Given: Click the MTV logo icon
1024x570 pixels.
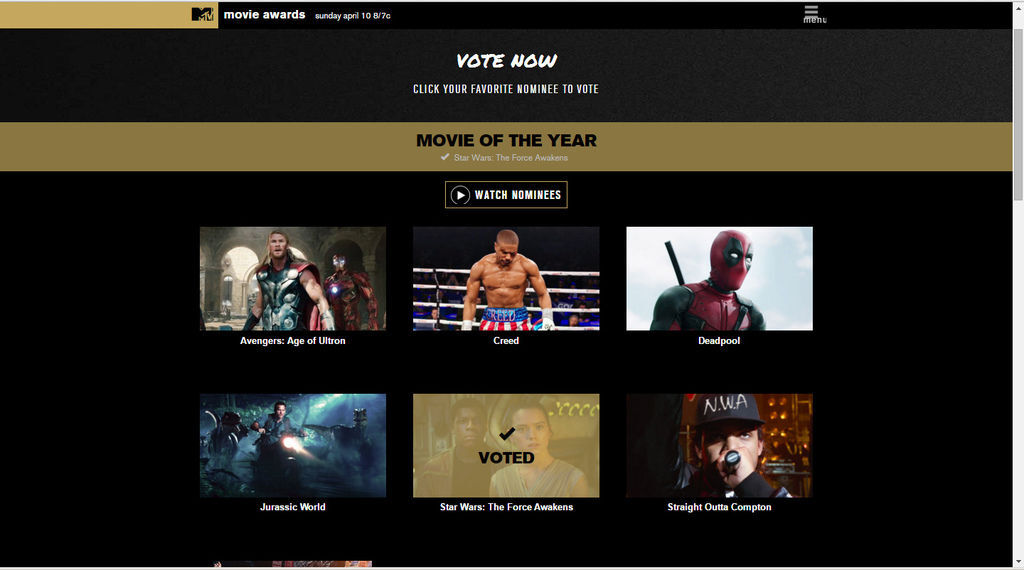Looking at the screenshot, I should point(202,14).
